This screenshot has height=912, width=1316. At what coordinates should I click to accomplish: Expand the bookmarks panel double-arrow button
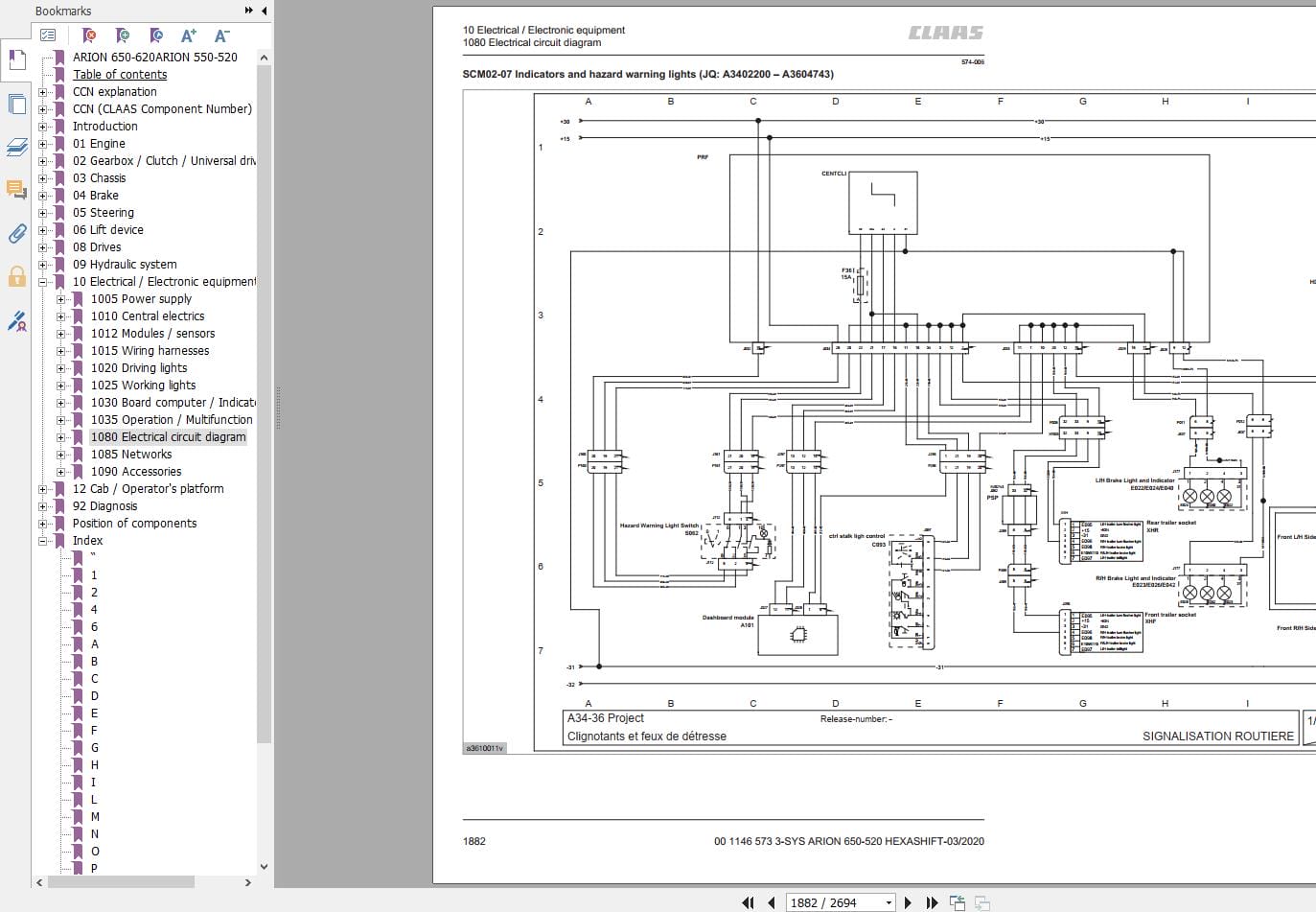pyautogui.click(x=249, y=11)
